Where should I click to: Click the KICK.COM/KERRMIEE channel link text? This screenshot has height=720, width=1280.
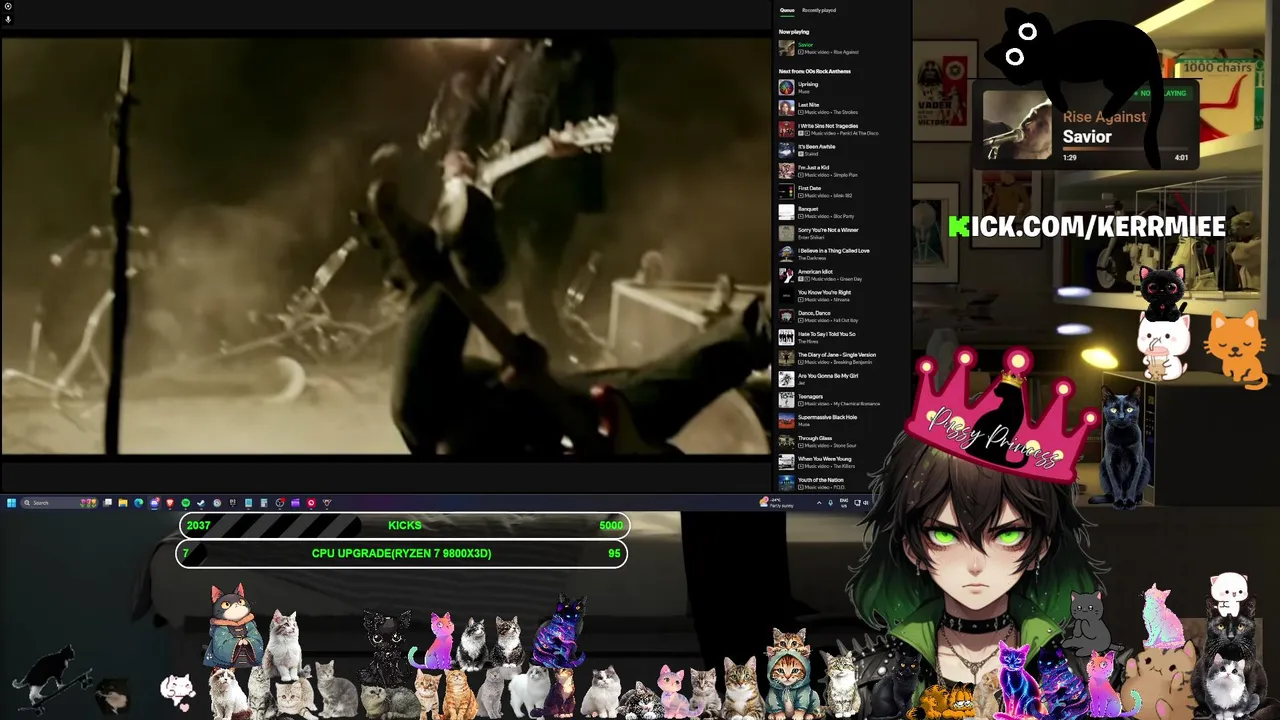coord(1087,227)
